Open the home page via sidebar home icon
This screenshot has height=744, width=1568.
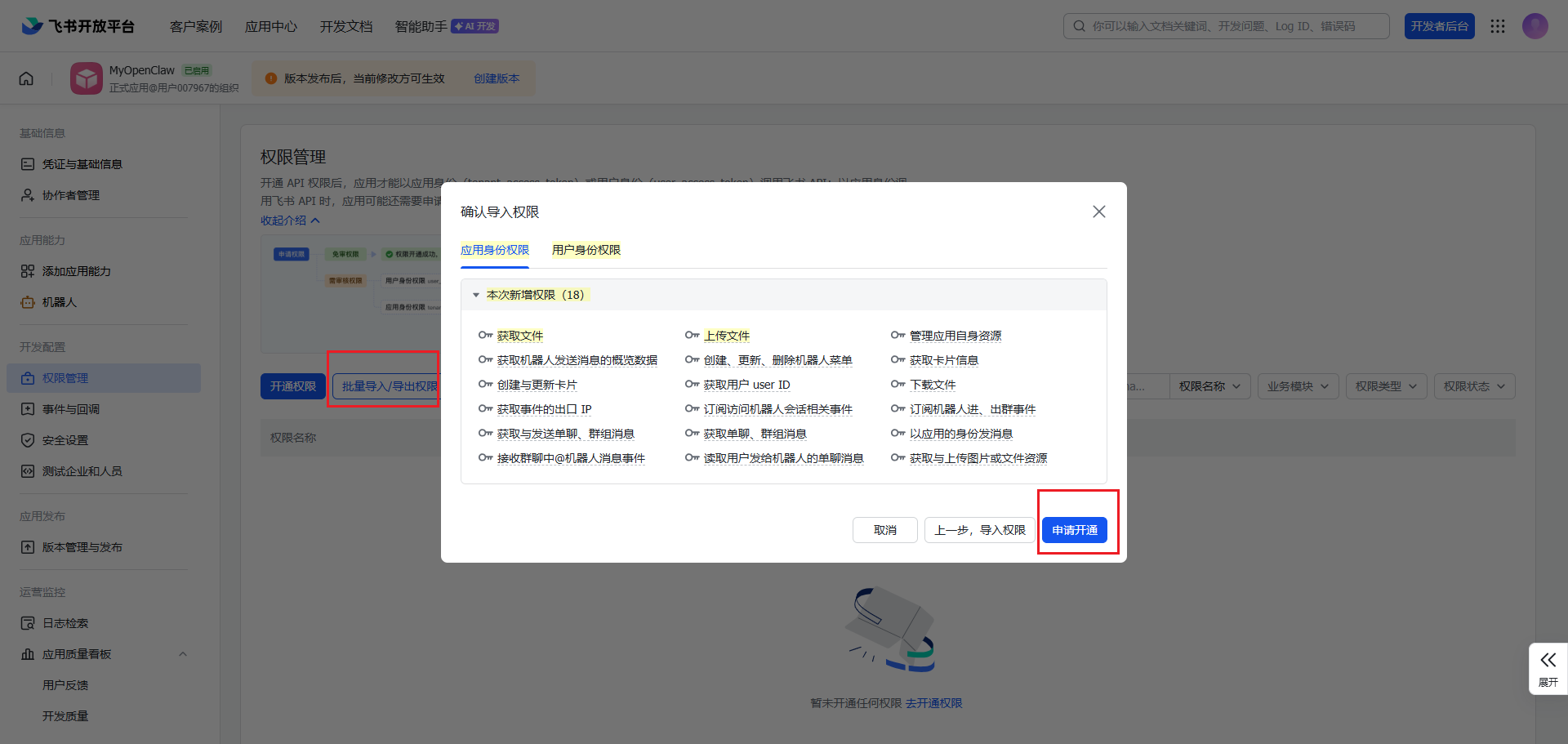pyautogui.click(x=25, y=78)
